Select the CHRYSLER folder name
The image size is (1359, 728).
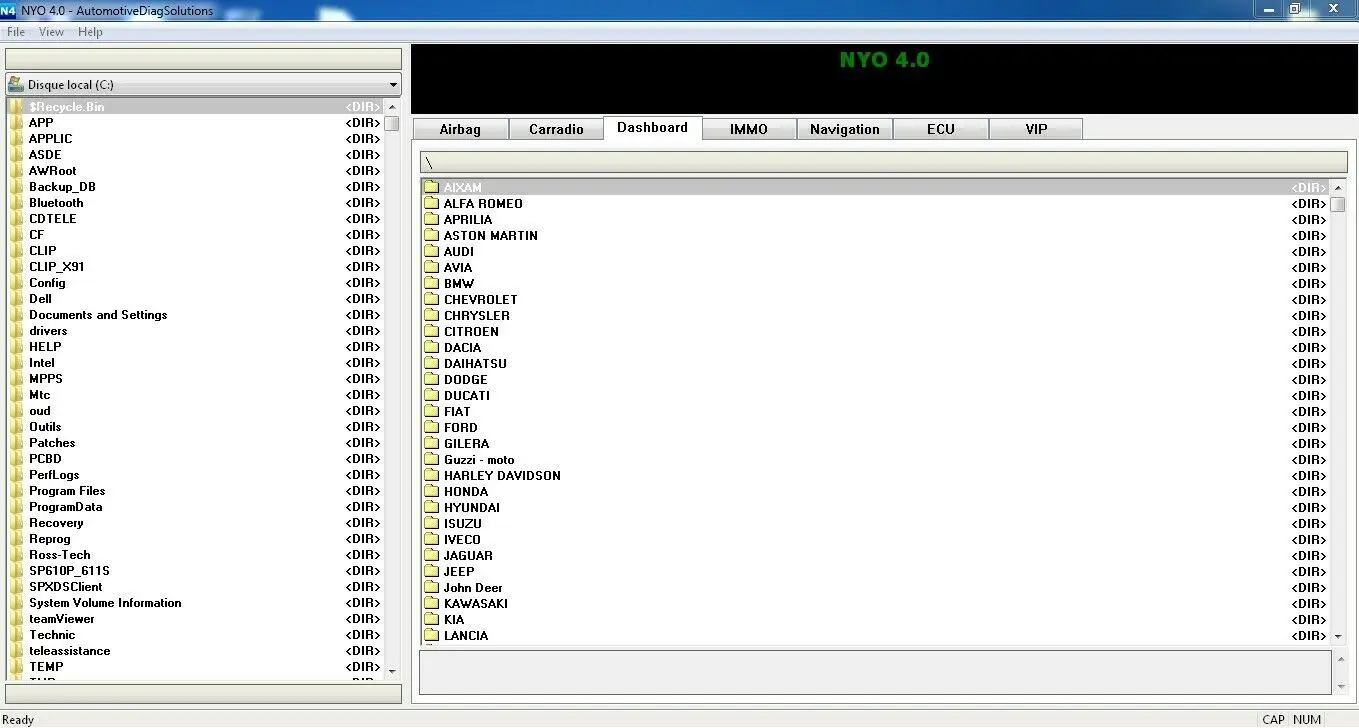477,315
